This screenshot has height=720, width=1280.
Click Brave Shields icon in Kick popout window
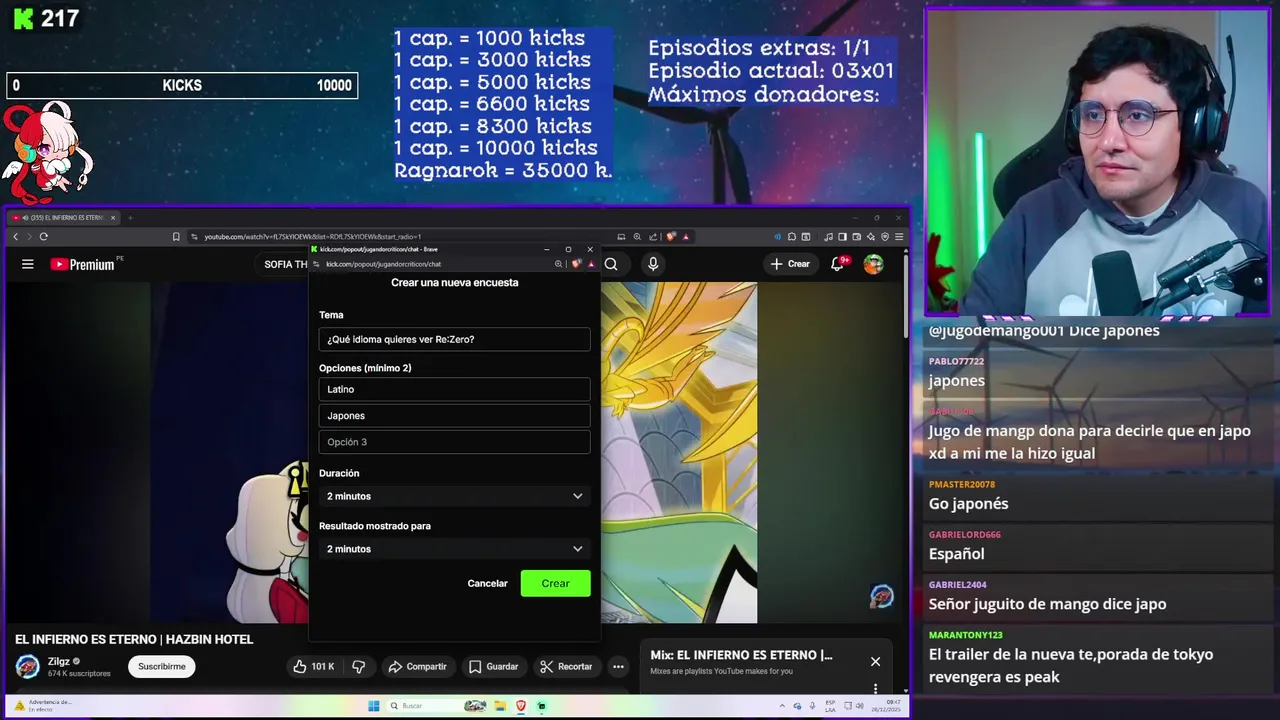(576, 264)
